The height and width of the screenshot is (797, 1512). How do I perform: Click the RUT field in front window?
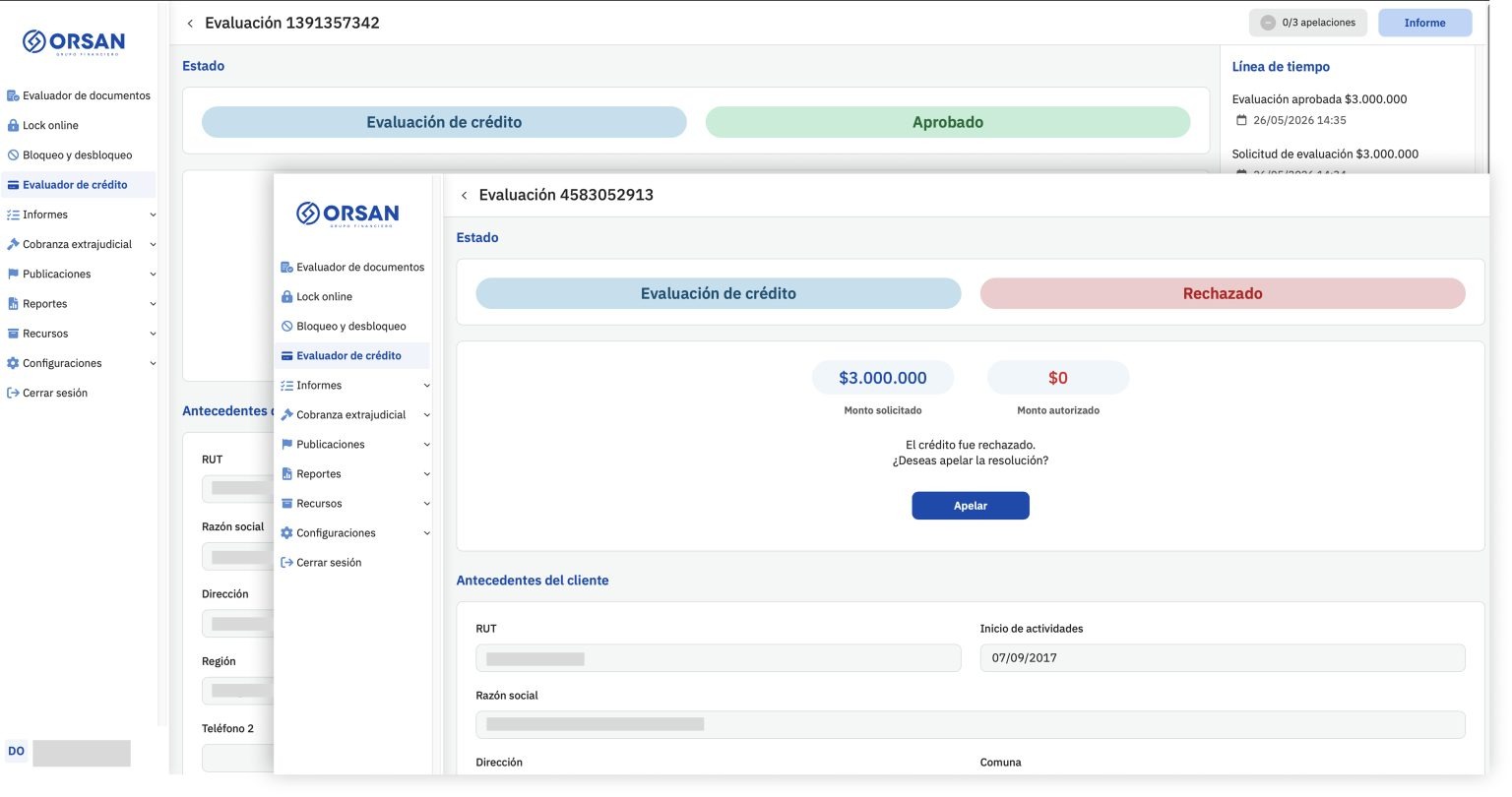pos(719,658)
